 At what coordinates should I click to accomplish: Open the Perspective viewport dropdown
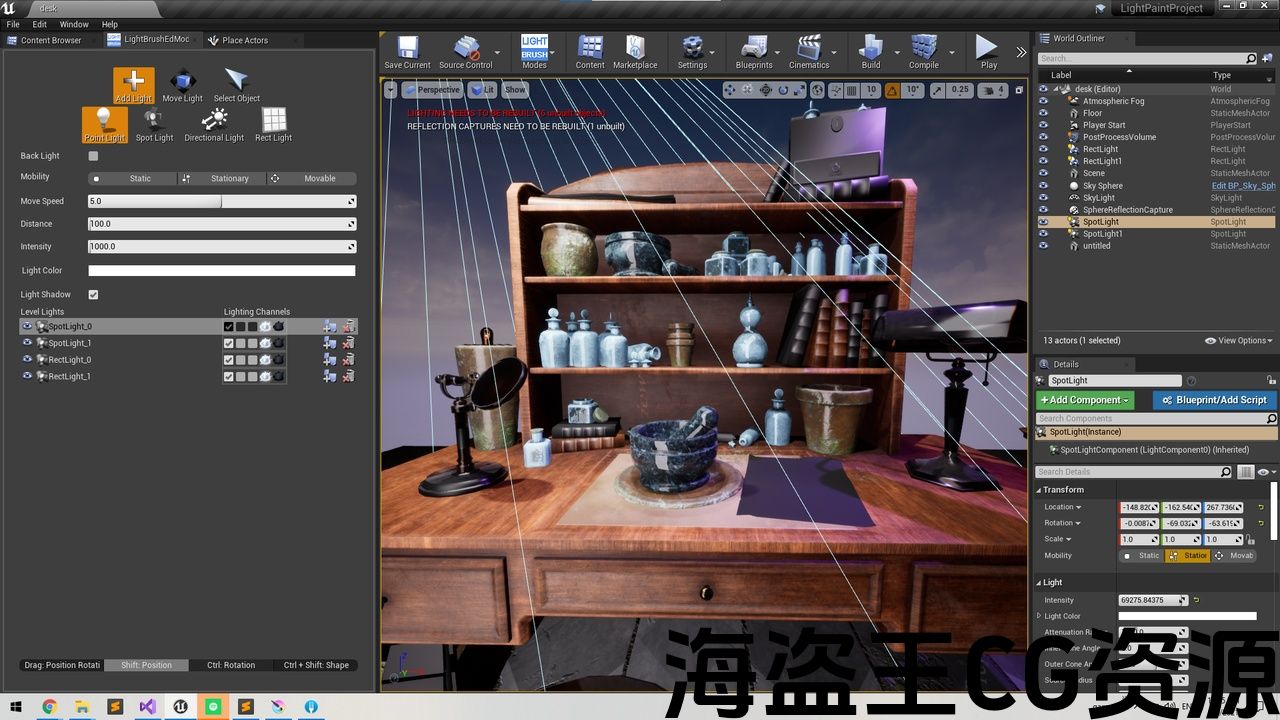pyautogui.click(x=432, y=90)
